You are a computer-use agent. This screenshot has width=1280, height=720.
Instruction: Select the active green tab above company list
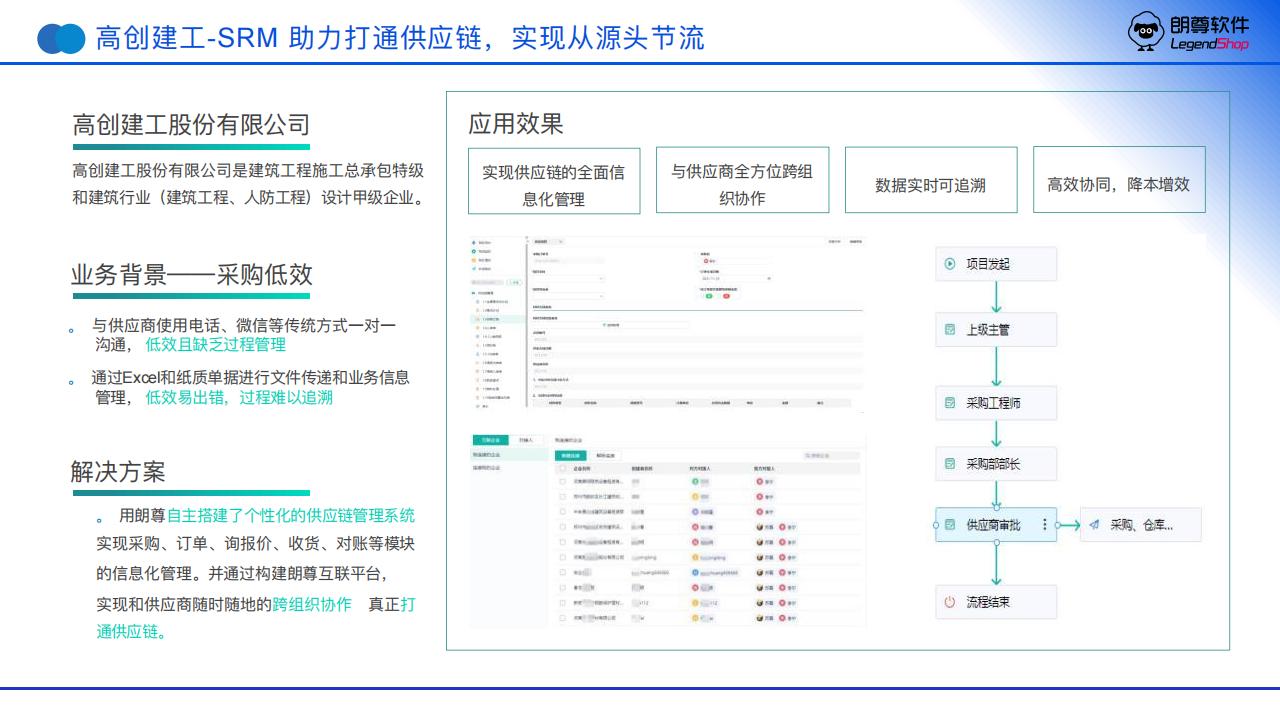[x=490, y=440]
